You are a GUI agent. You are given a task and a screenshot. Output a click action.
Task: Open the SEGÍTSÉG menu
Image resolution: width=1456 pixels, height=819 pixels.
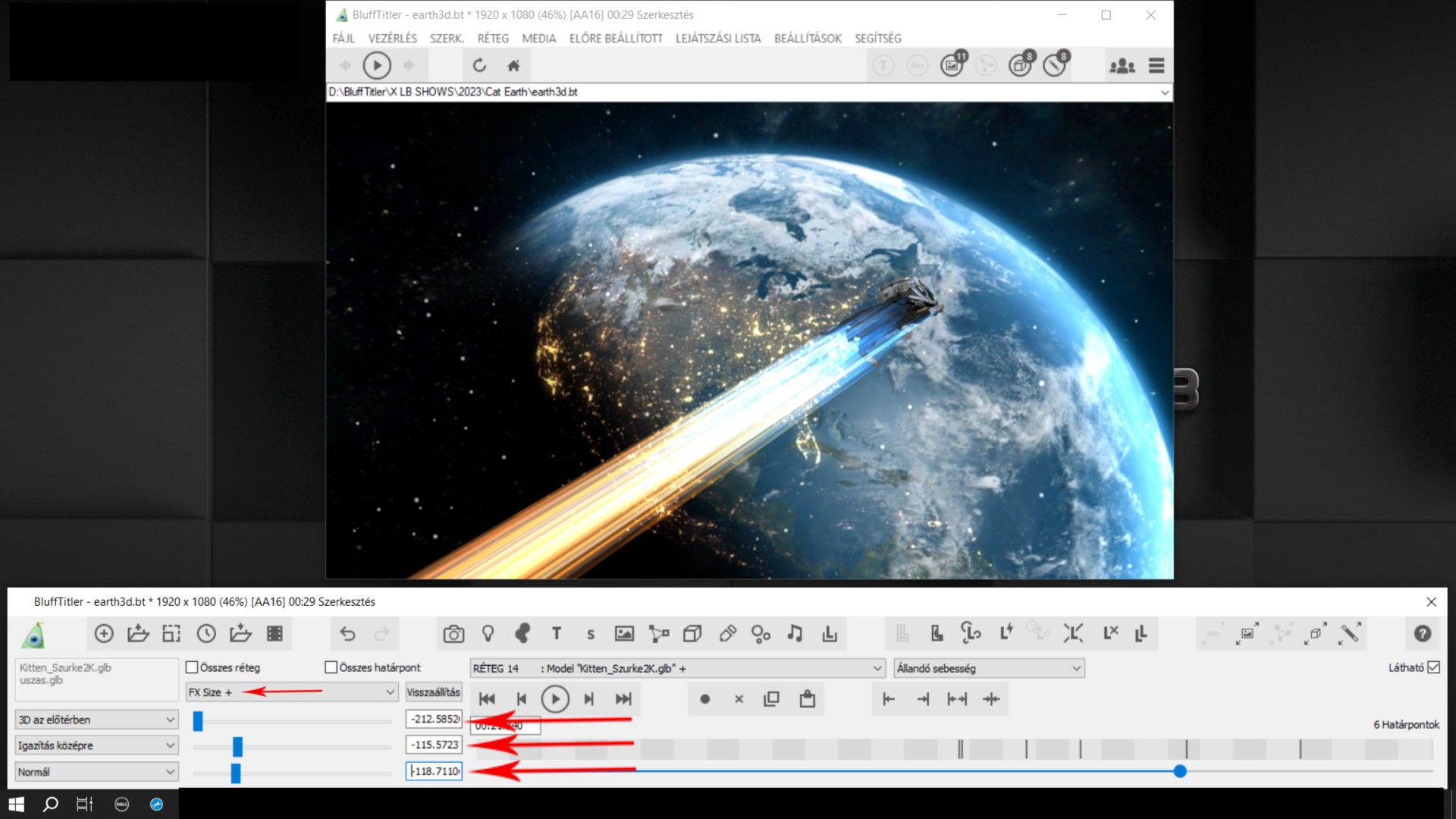pyautogui.click(x=878, y=38)
